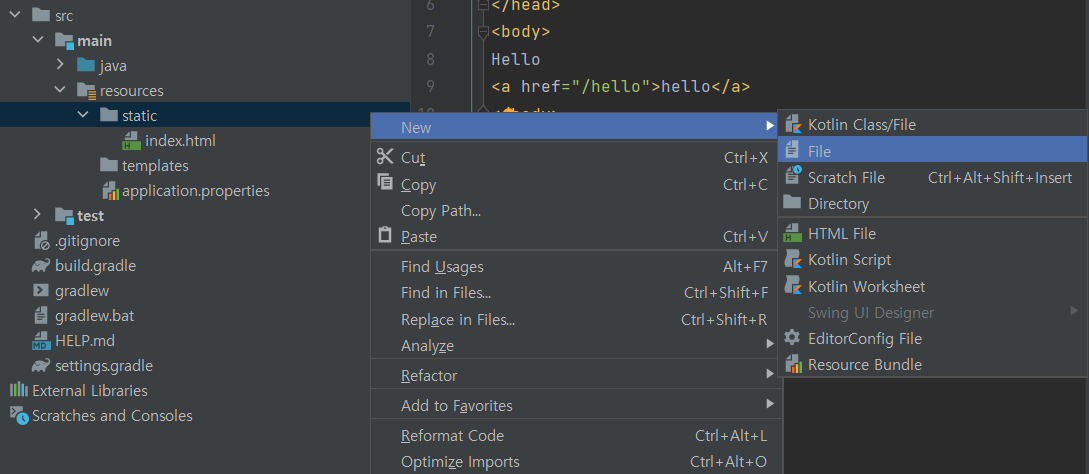
Task: Click the .gitignore file icon
Action: 42,240
